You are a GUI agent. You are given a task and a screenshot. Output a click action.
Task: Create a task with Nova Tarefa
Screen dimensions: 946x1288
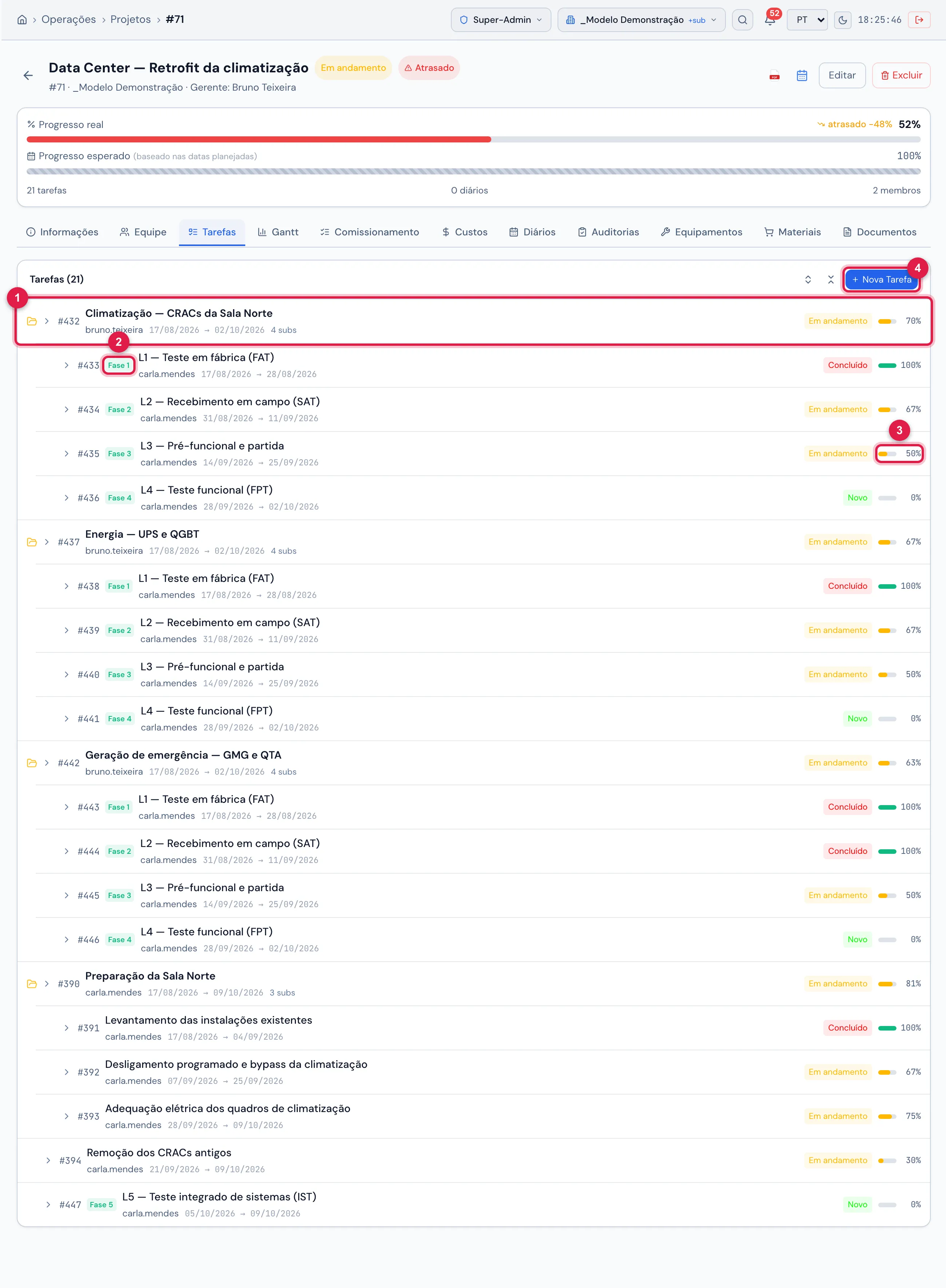(881, 280)
